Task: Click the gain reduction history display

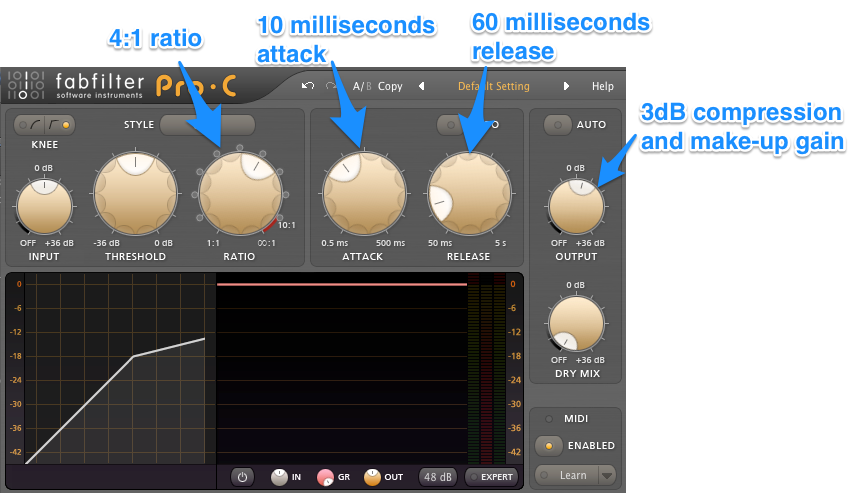Action: (342, 368)
